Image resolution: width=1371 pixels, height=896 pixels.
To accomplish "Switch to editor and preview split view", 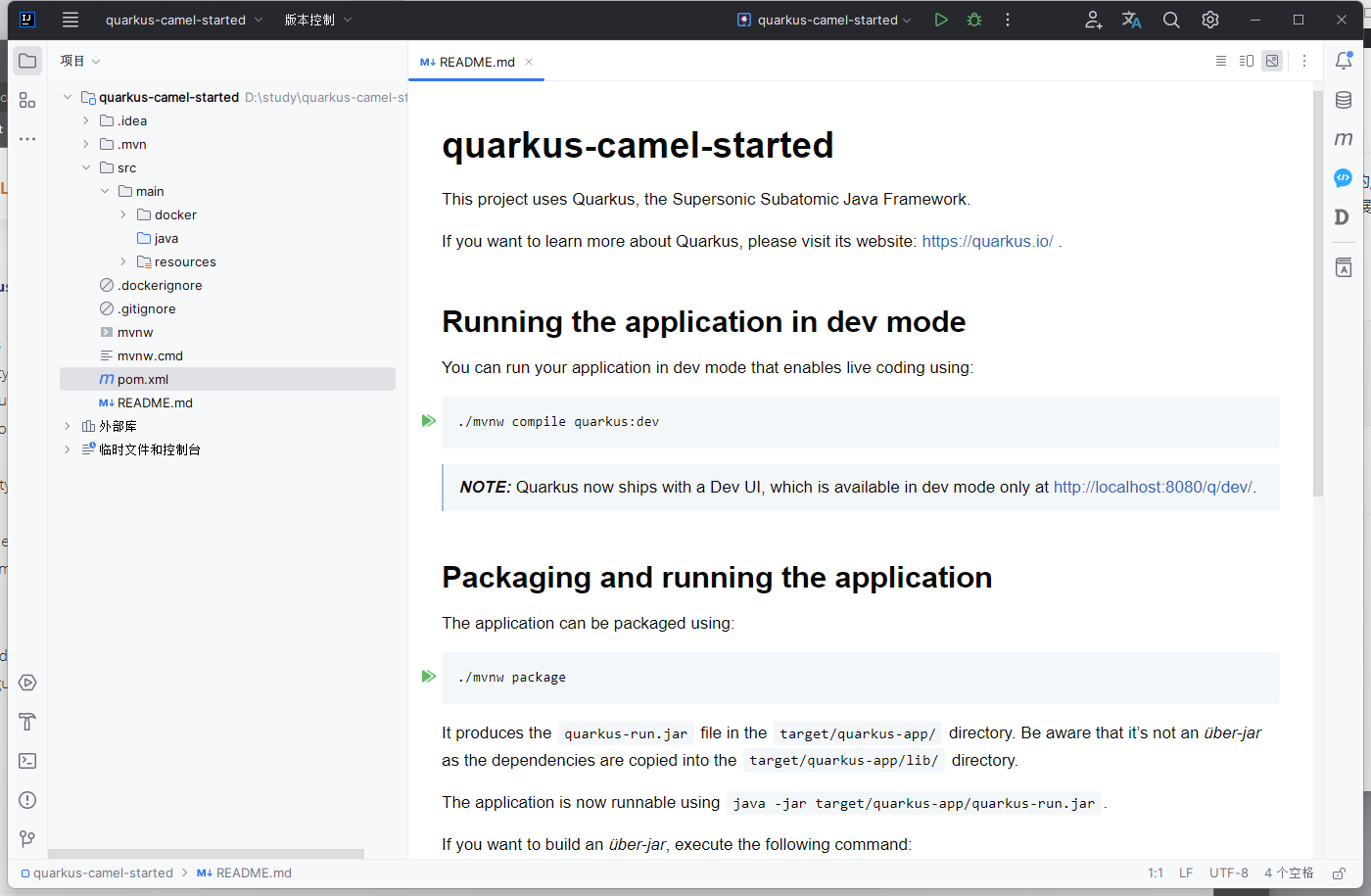I will (x=1246, y=61).
